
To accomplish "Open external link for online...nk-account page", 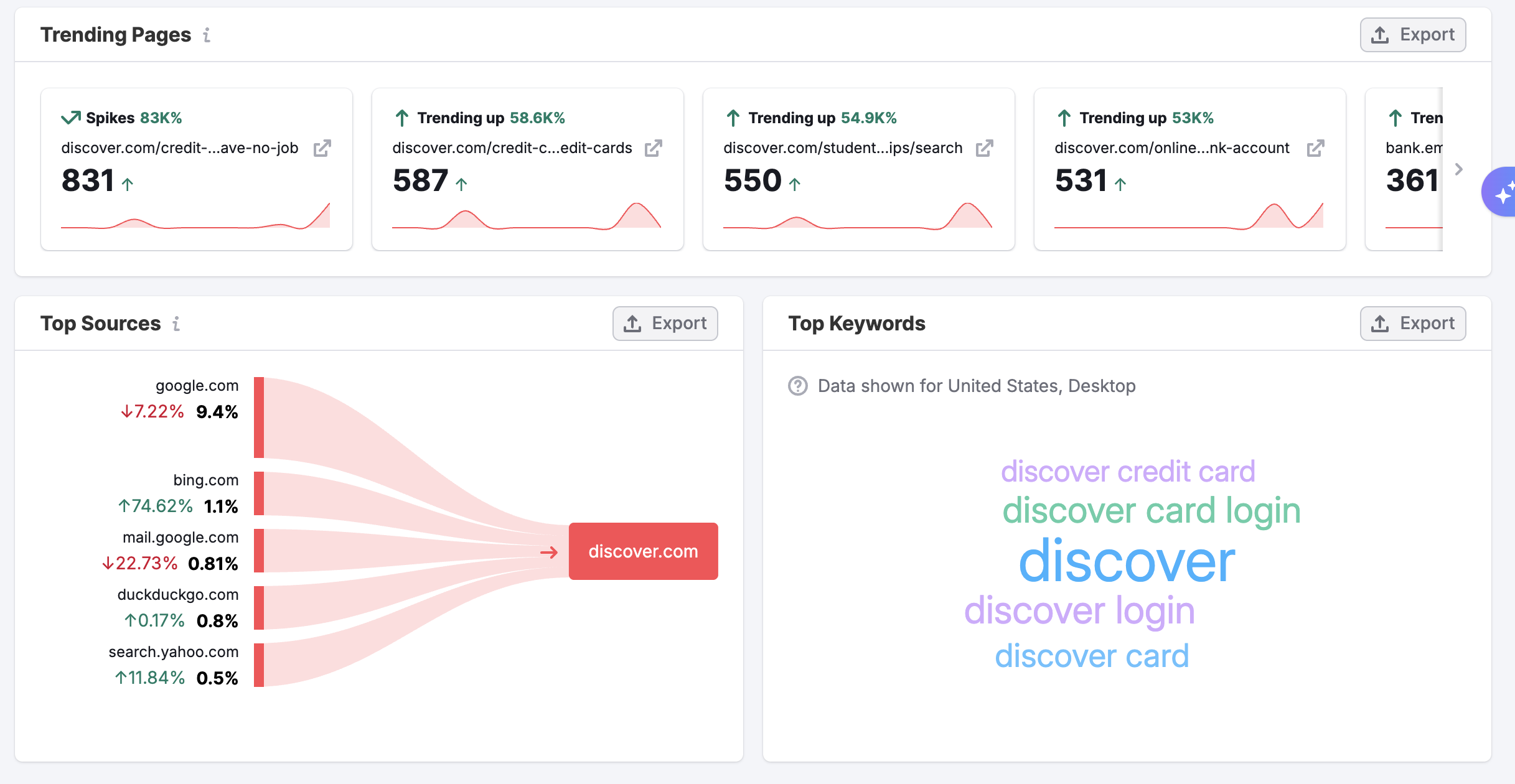I will [x=1315, y=148].
